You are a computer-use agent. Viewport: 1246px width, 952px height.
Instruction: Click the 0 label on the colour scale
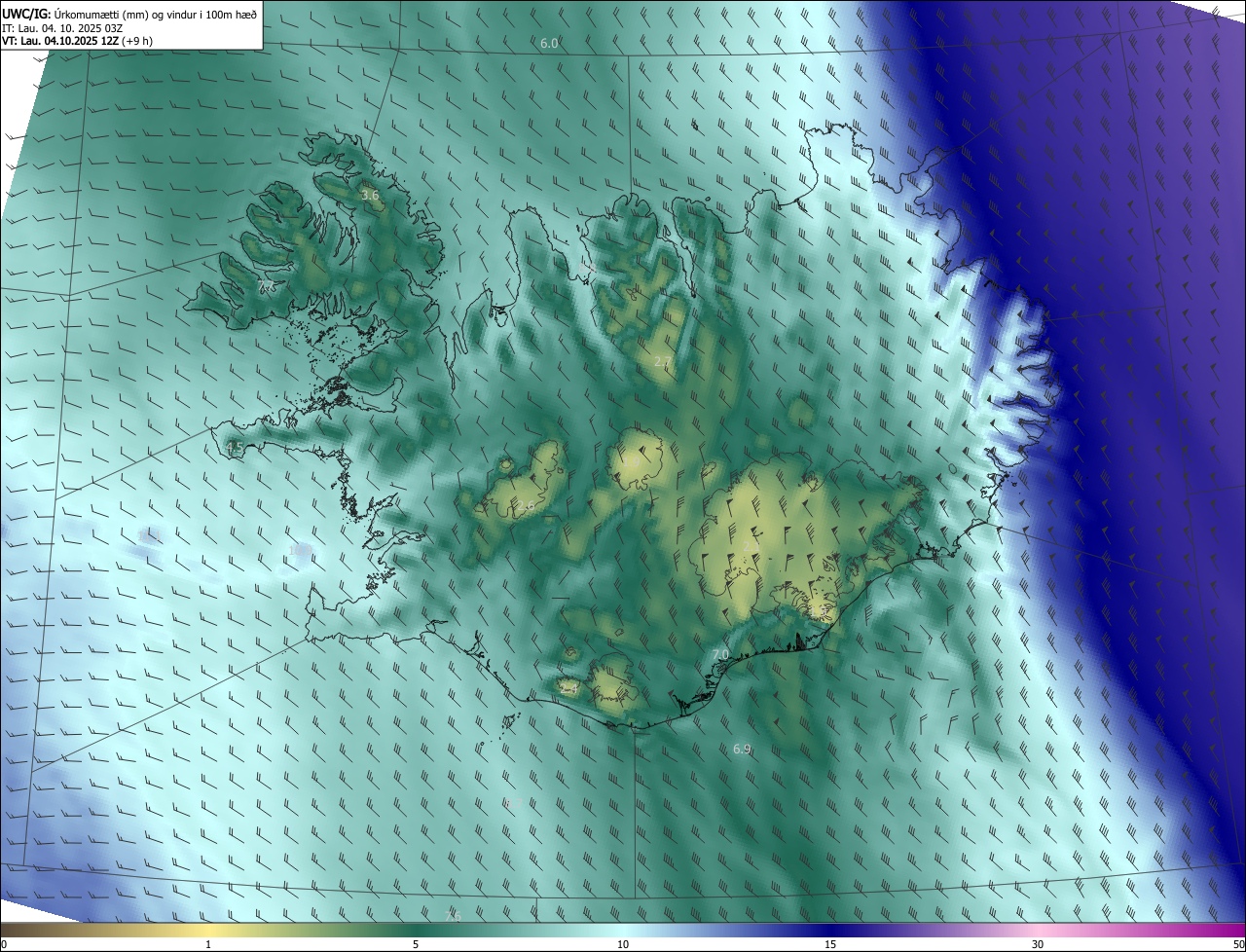(4, 944)
